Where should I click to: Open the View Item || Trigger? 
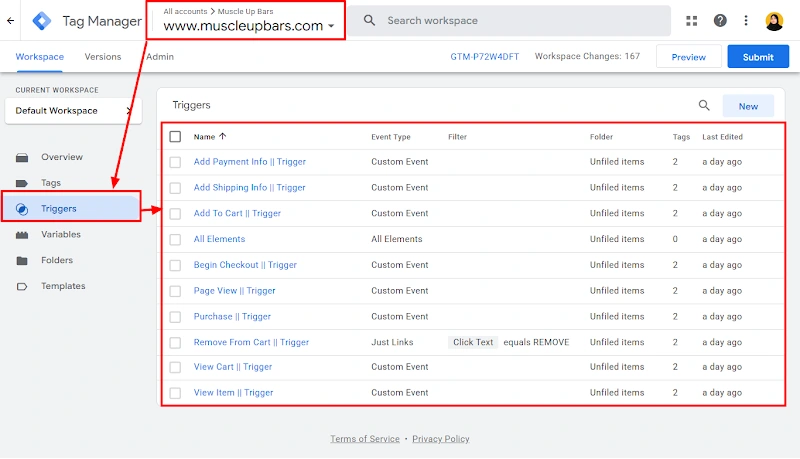pos(233,393)
